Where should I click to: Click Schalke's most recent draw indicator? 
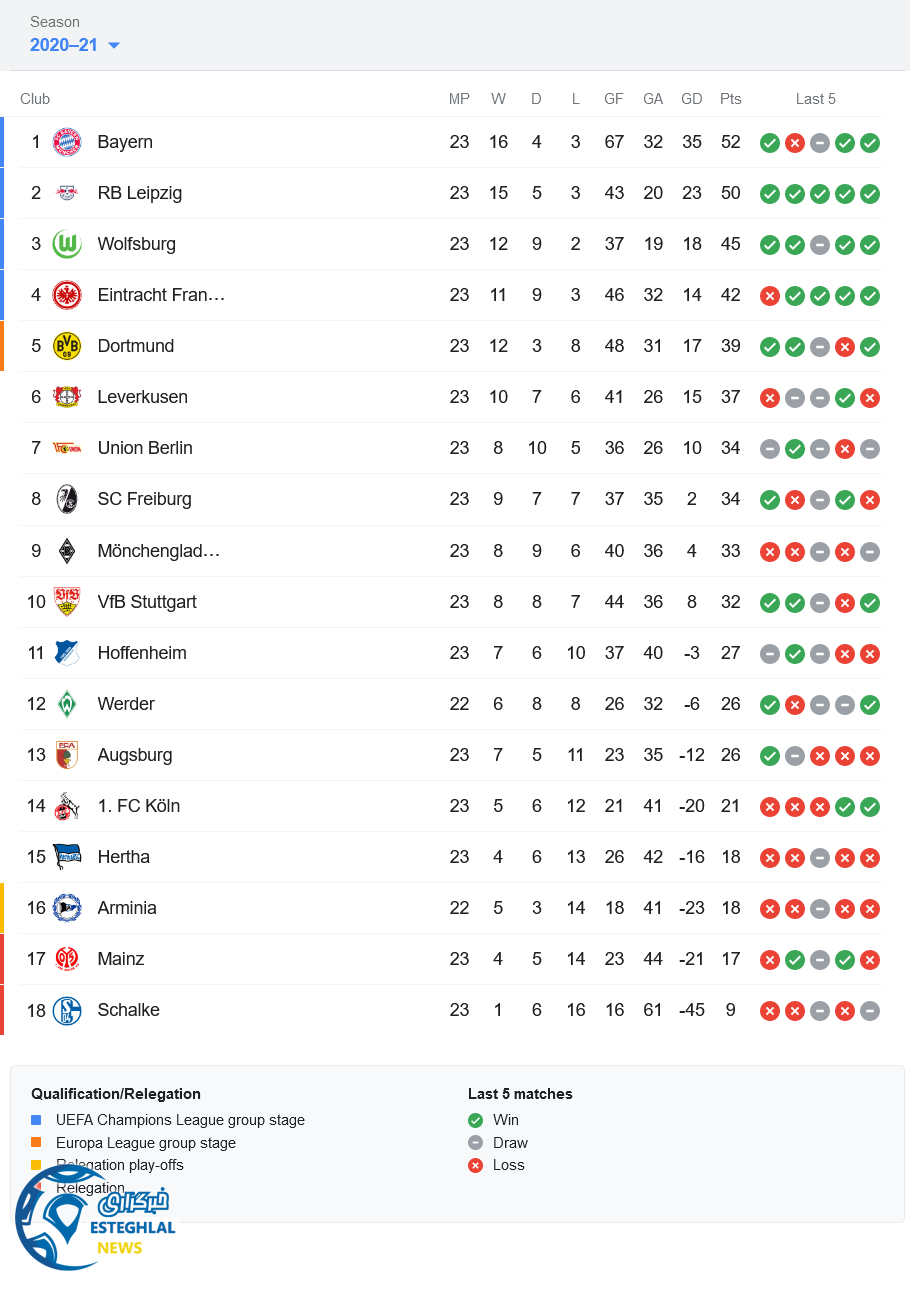870,1011
